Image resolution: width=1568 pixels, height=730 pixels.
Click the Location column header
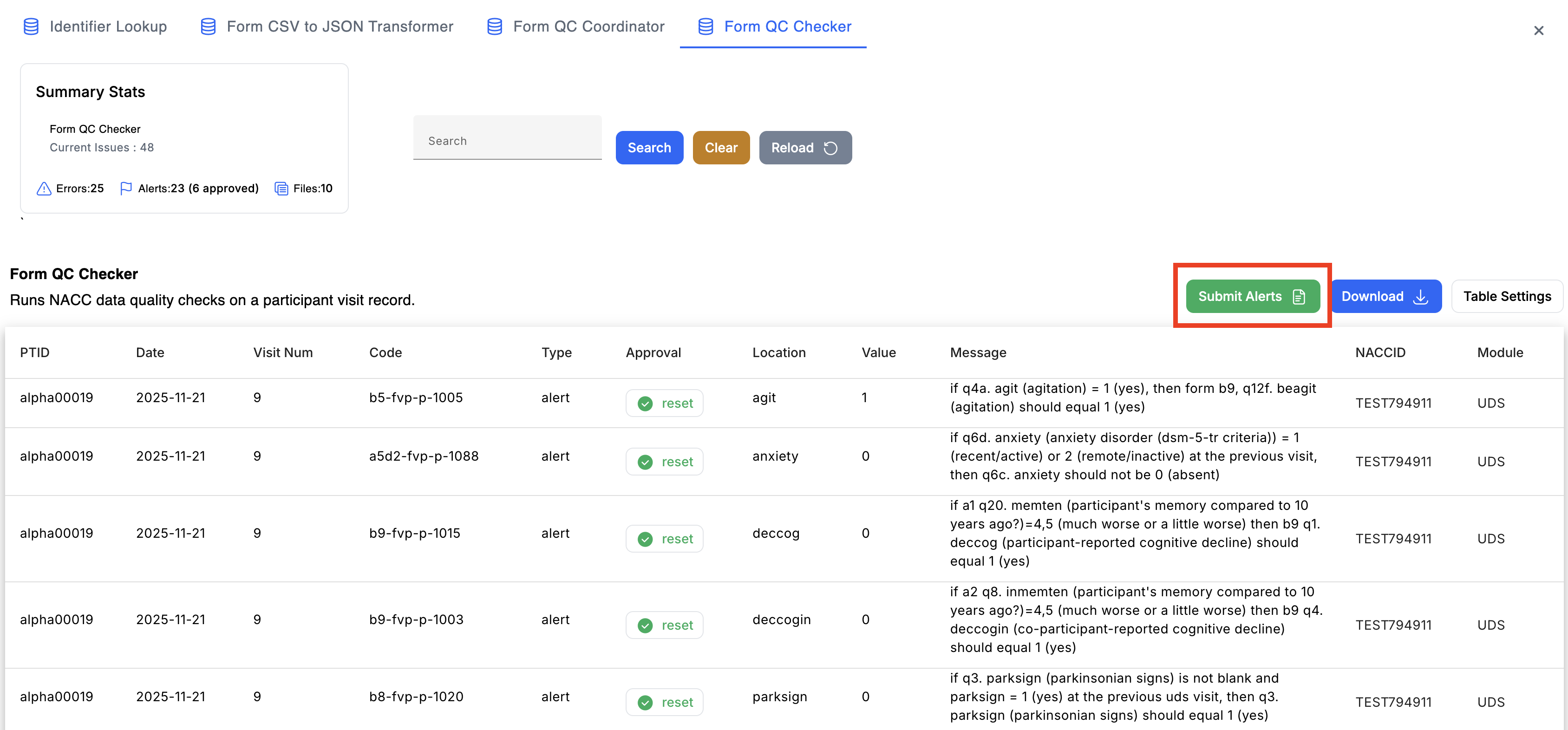click(778, 353)
